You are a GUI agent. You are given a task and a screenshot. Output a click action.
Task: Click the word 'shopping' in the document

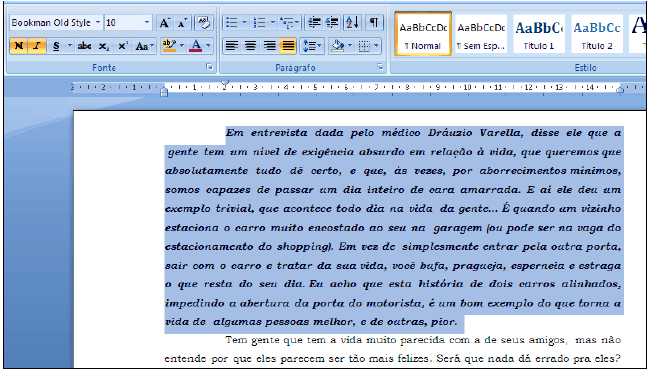click(303, 247)
